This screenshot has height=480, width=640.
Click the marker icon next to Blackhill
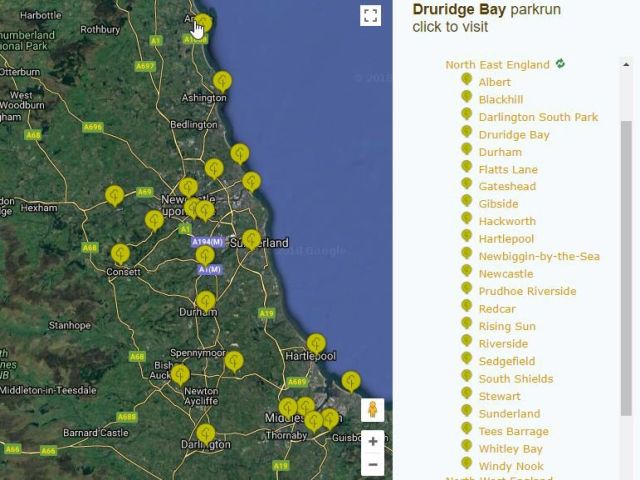click(467, 97)
